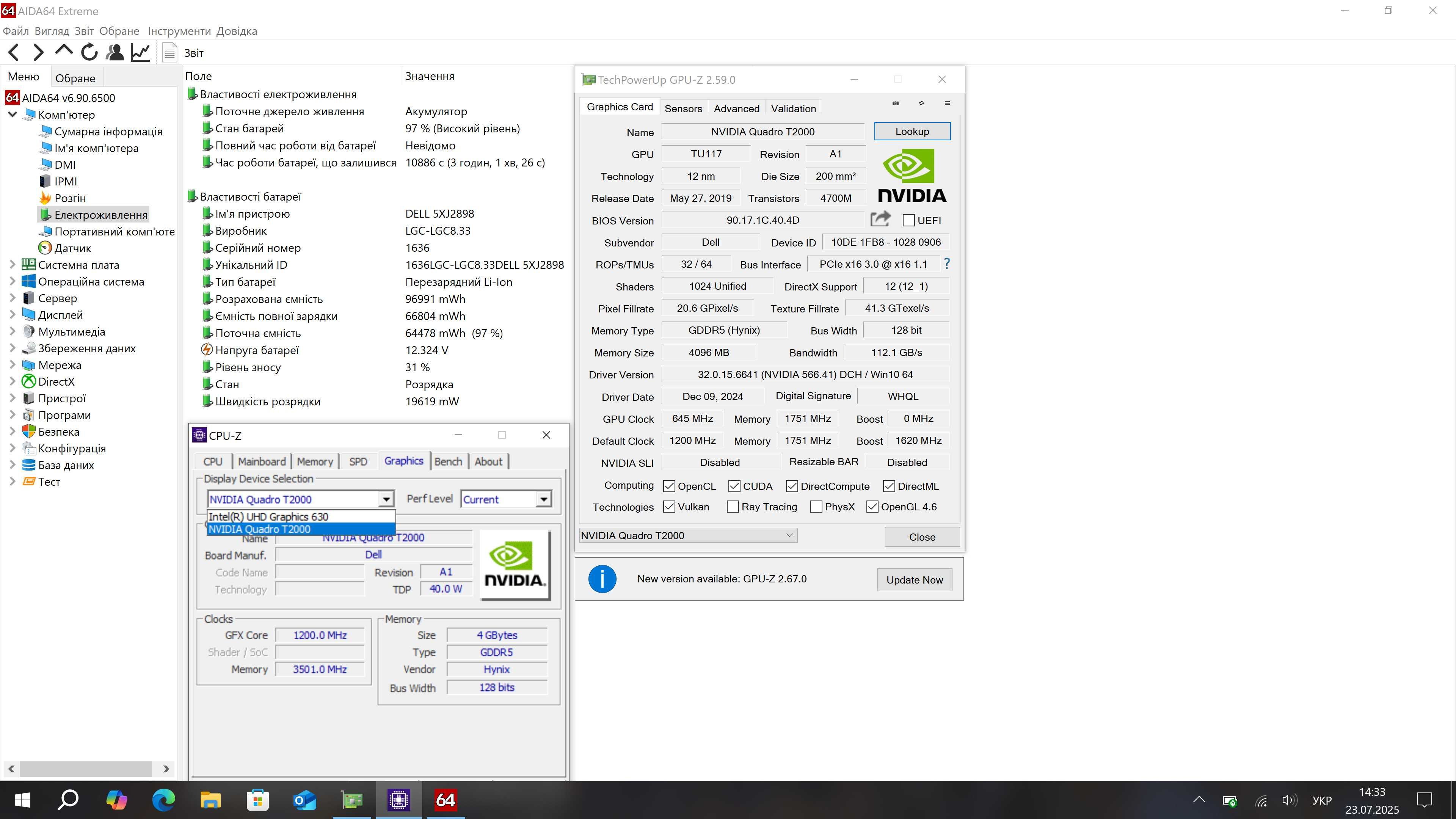This screenshot has width=1456, height=819.
Task: Expand the Системна плата tree node
Action: pos(13,264)
